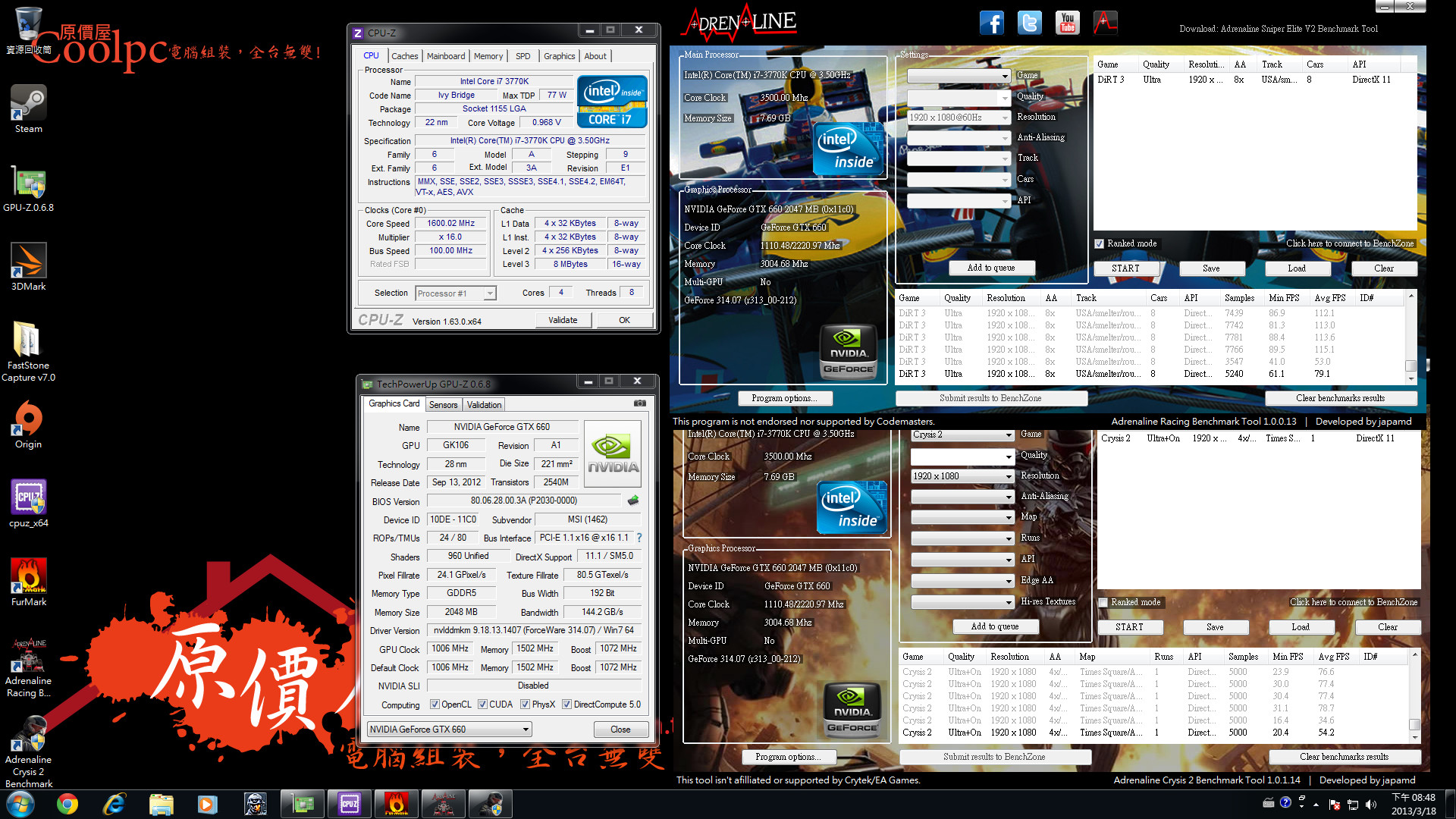Toggle the OpenCL checkbox in GPU-Z
Screen dimensions: 1456x819
pos(435,704)
